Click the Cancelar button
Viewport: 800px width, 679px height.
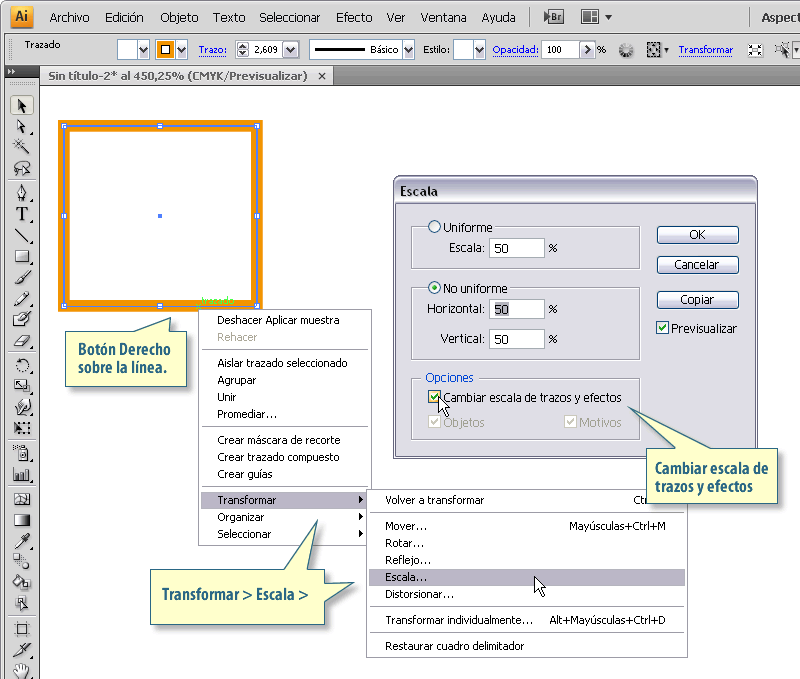tap(697, 265)
